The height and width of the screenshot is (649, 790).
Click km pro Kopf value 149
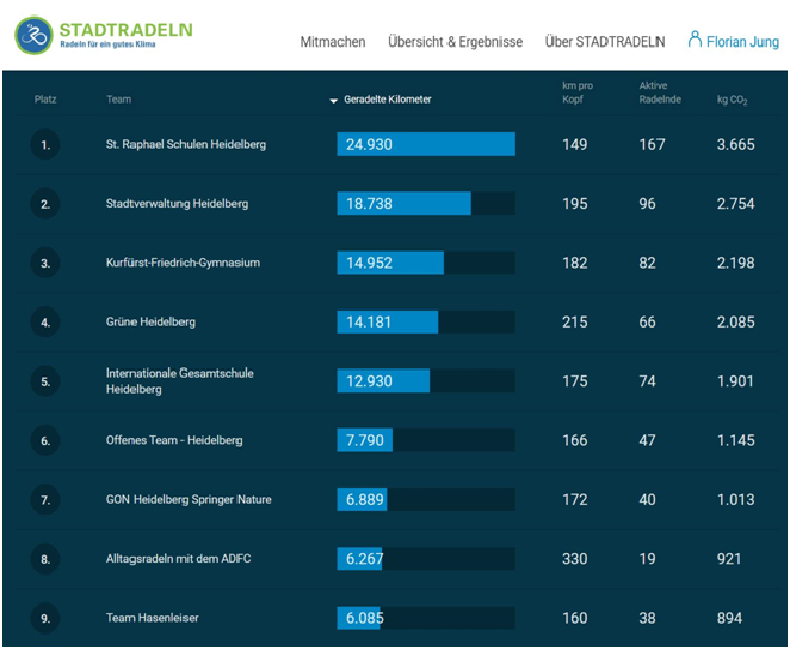click(x=574, y=145)
